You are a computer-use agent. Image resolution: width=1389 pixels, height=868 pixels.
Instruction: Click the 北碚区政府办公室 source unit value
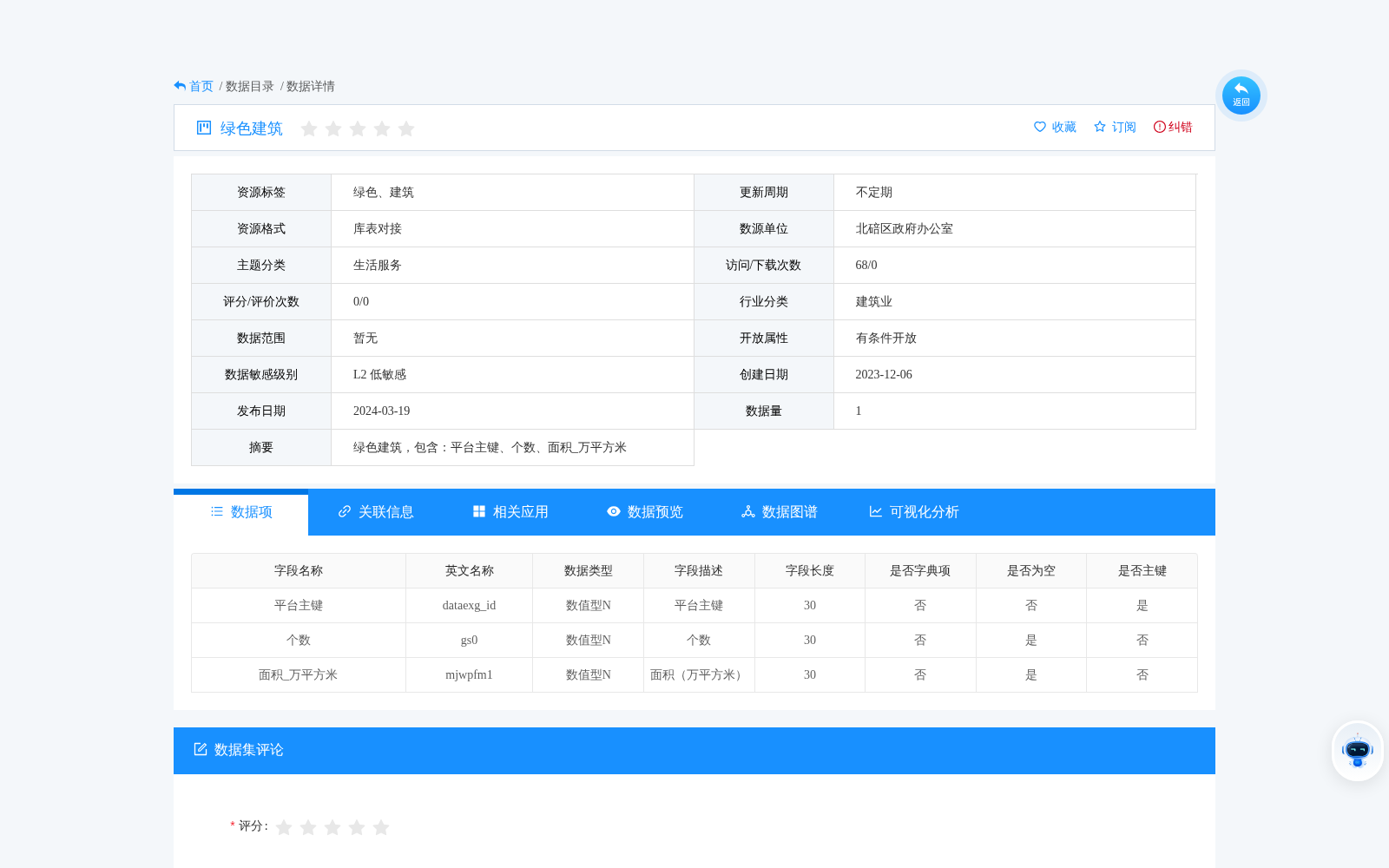click(905, 229)
